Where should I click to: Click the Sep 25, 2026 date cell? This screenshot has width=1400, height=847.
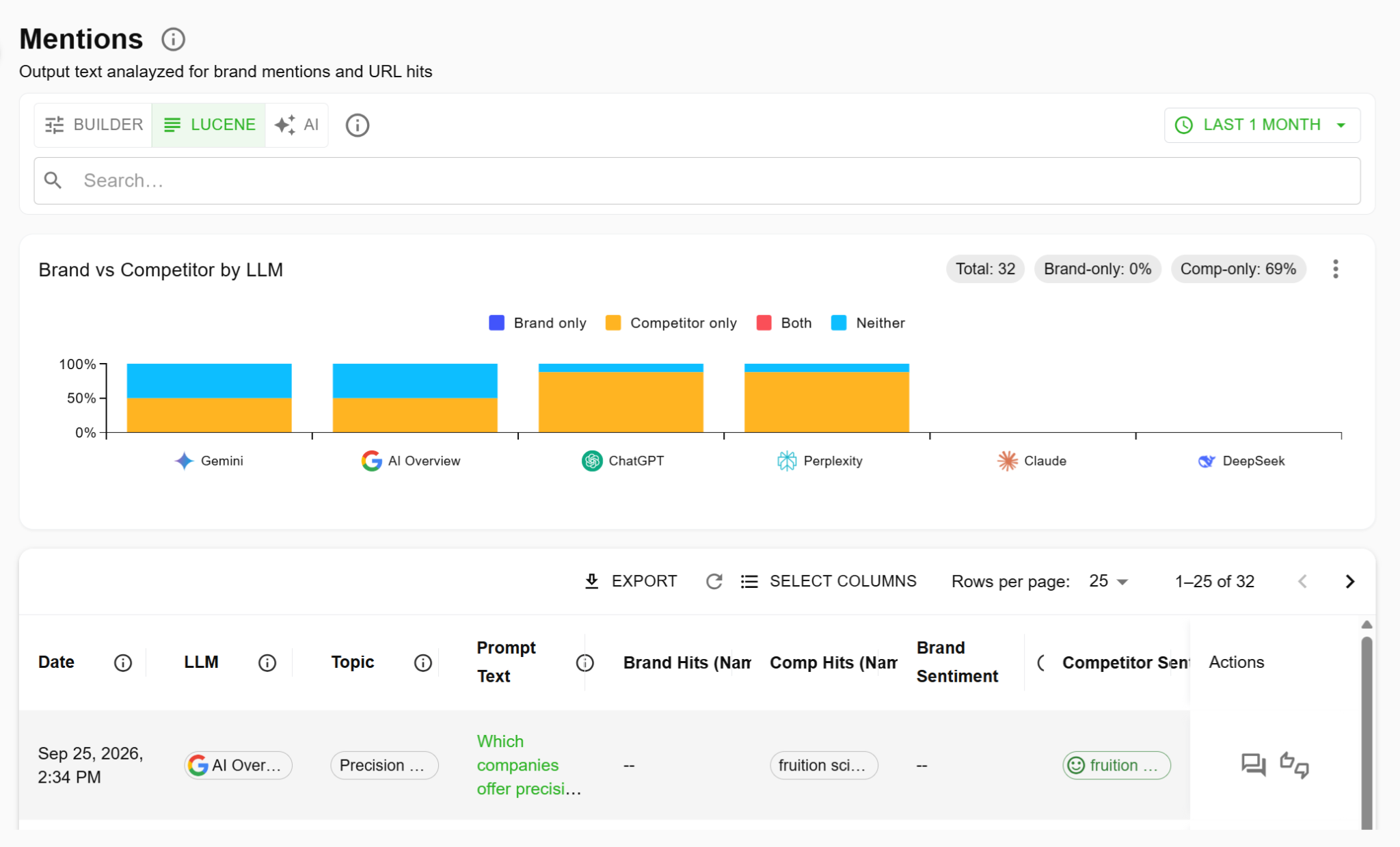pyautogui.click(x=90, y=765)
